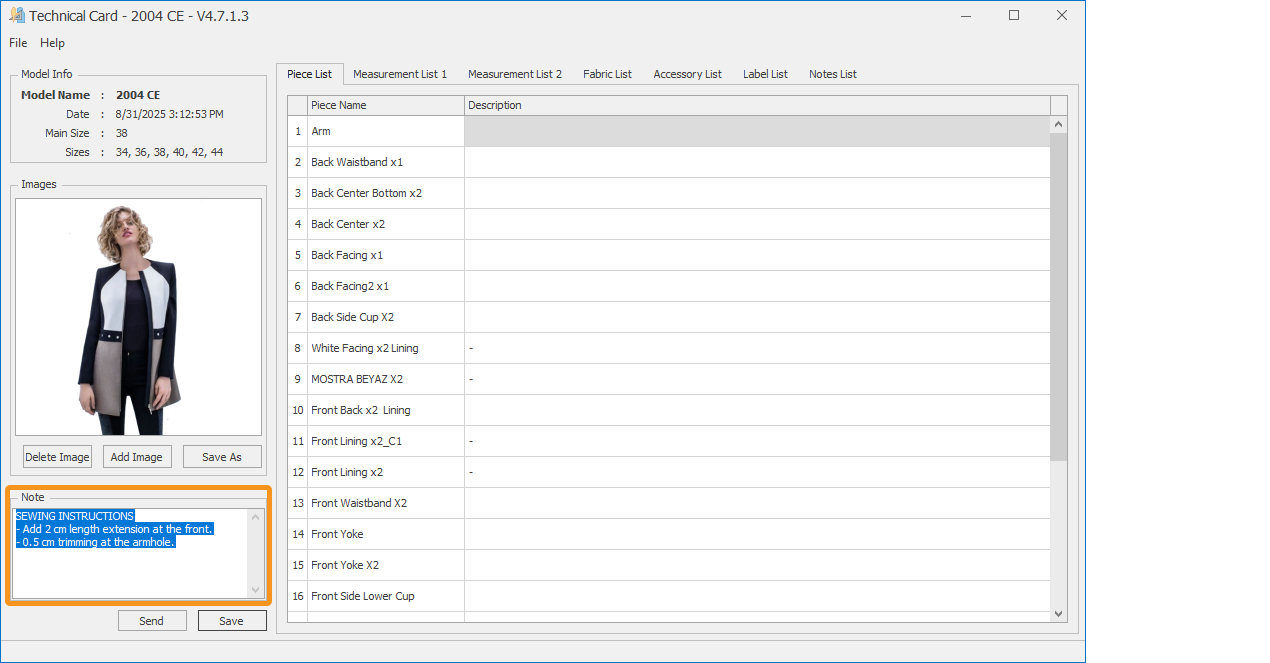The image size is (1270, 663).
Task: Click inside the Note text area
Action: [x=130, y=570]
